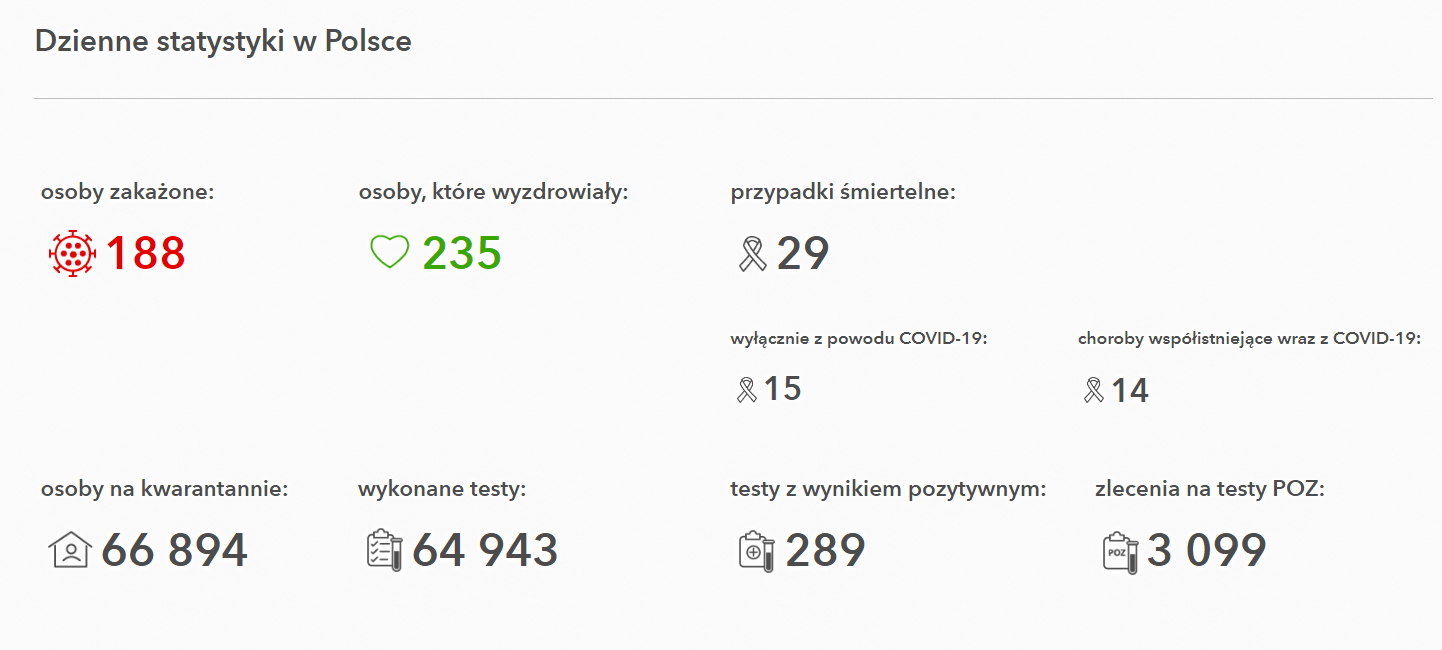Screen dimensions: 1442x650
Task: Click the red virus icon beside 188
Action: [71, 253]
